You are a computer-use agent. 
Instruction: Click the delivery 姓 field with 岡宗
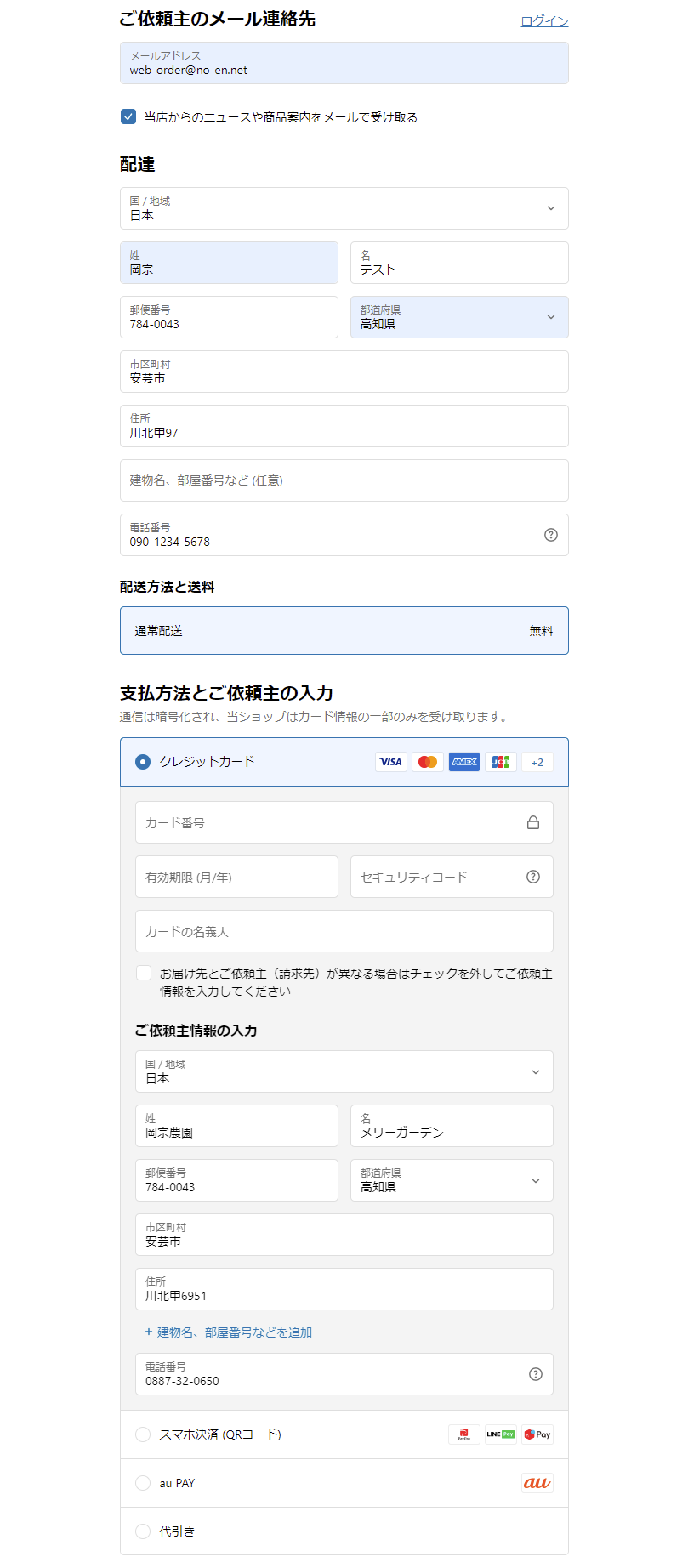[x=229, y=263]
